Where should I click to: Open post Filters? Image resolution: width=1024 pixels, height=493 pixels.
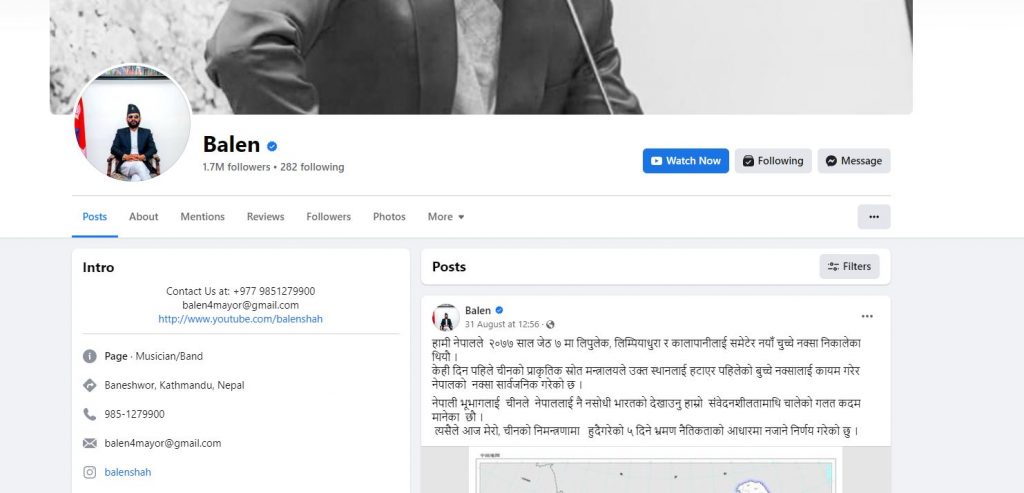[849, 266]
